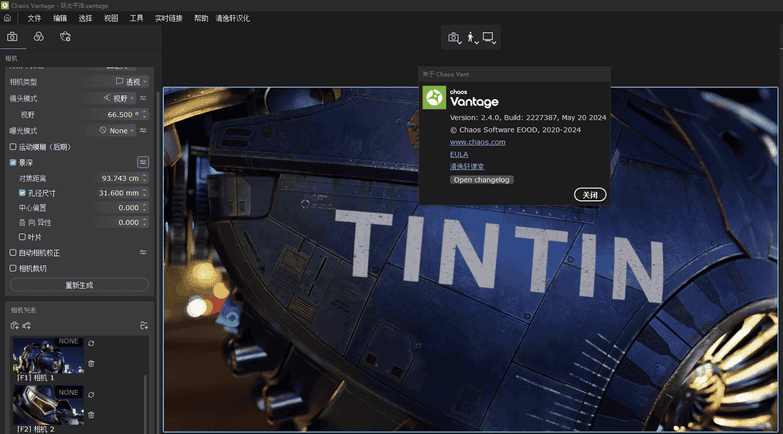
Task: Open the render settings panel tab icon
Action: coord(65,37)
